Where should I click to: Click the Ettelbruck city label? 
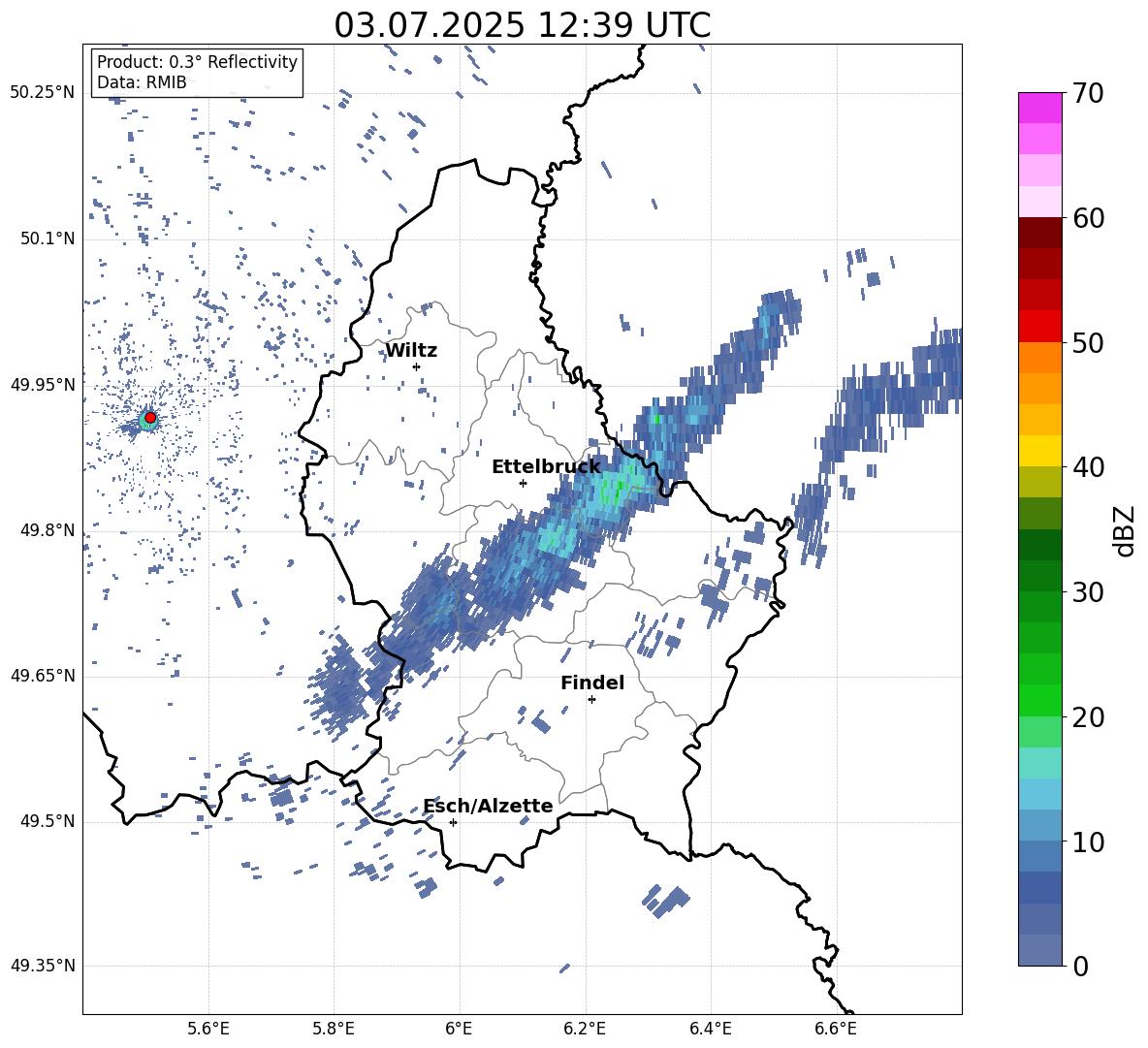click(x=546, y=467)
